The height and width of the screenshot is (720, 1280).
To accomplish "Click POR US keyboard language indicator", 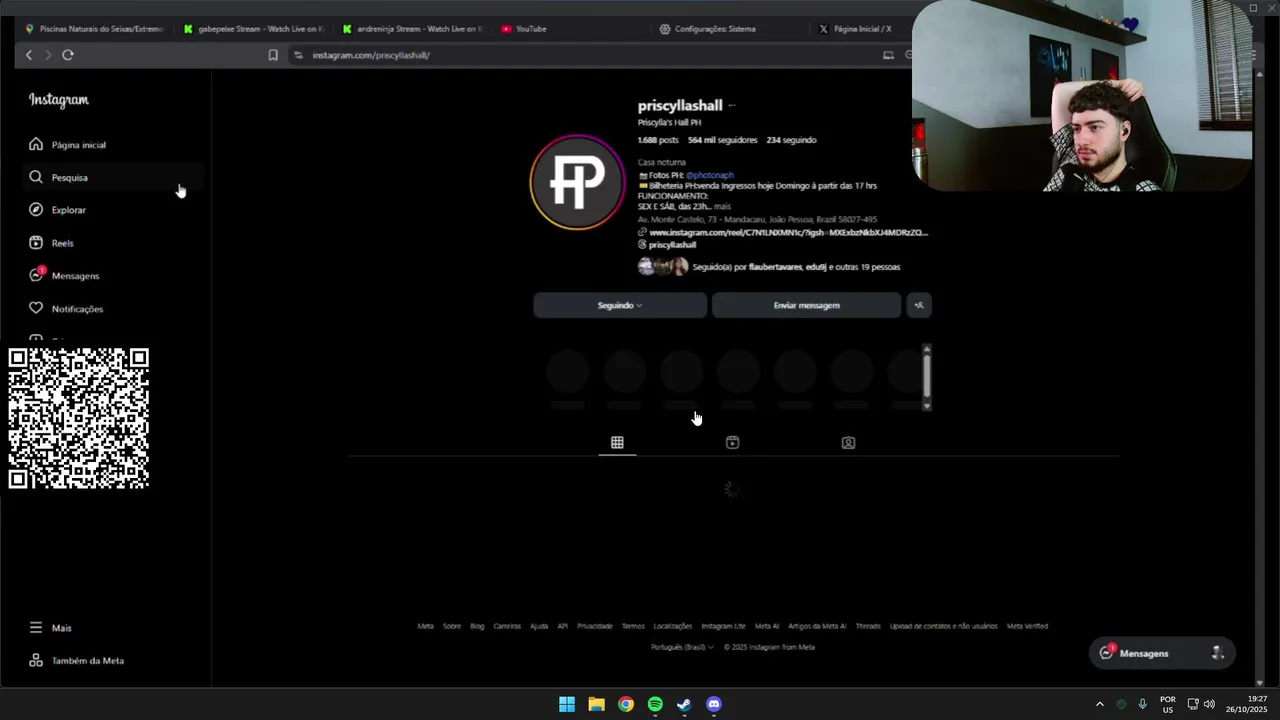I will (1168, 704).
